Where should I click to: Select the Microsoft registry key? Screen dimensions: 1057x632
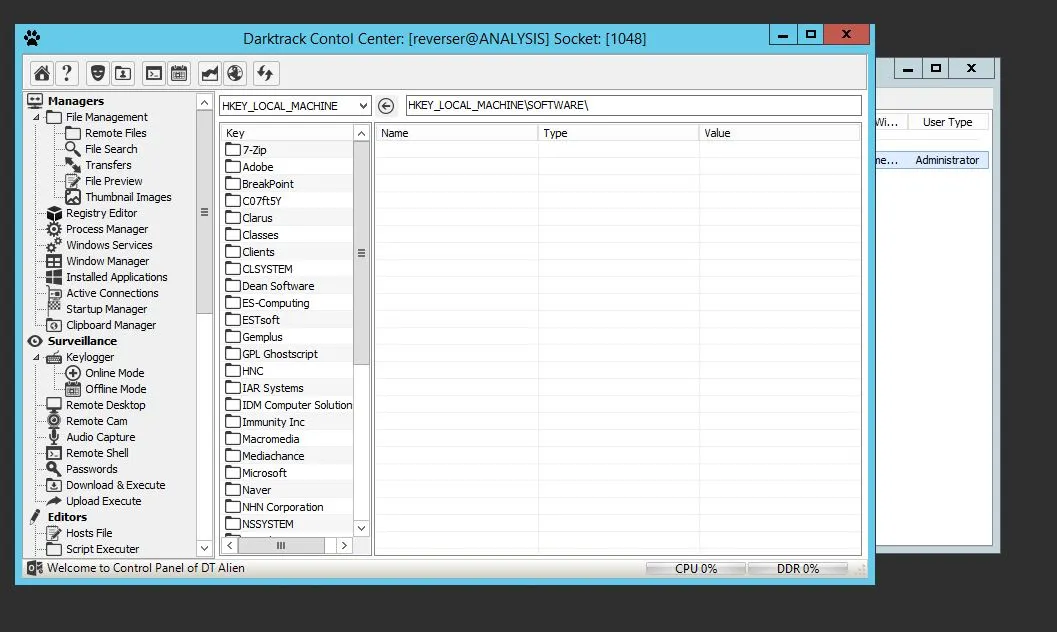point(264,473)
